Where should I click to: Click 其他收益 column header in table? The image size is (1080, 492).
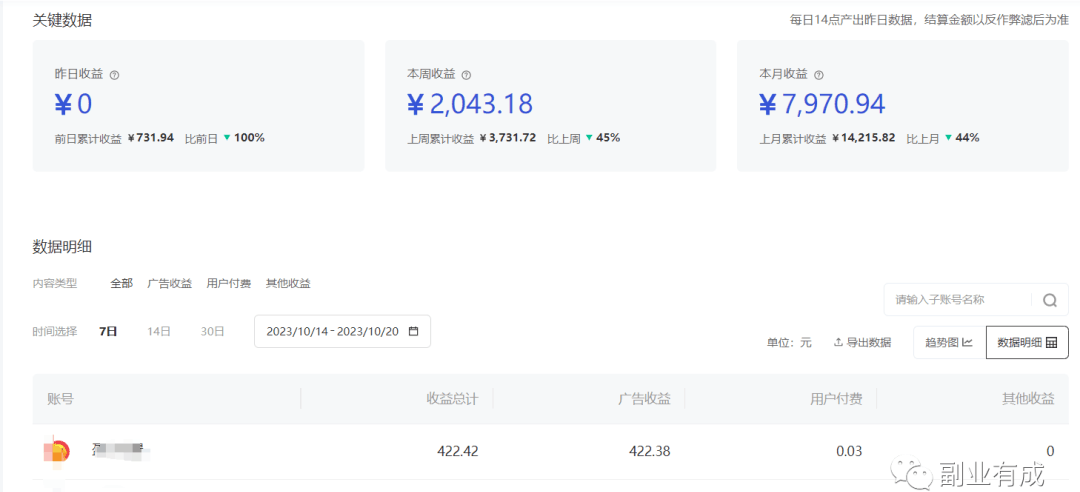1028,398
